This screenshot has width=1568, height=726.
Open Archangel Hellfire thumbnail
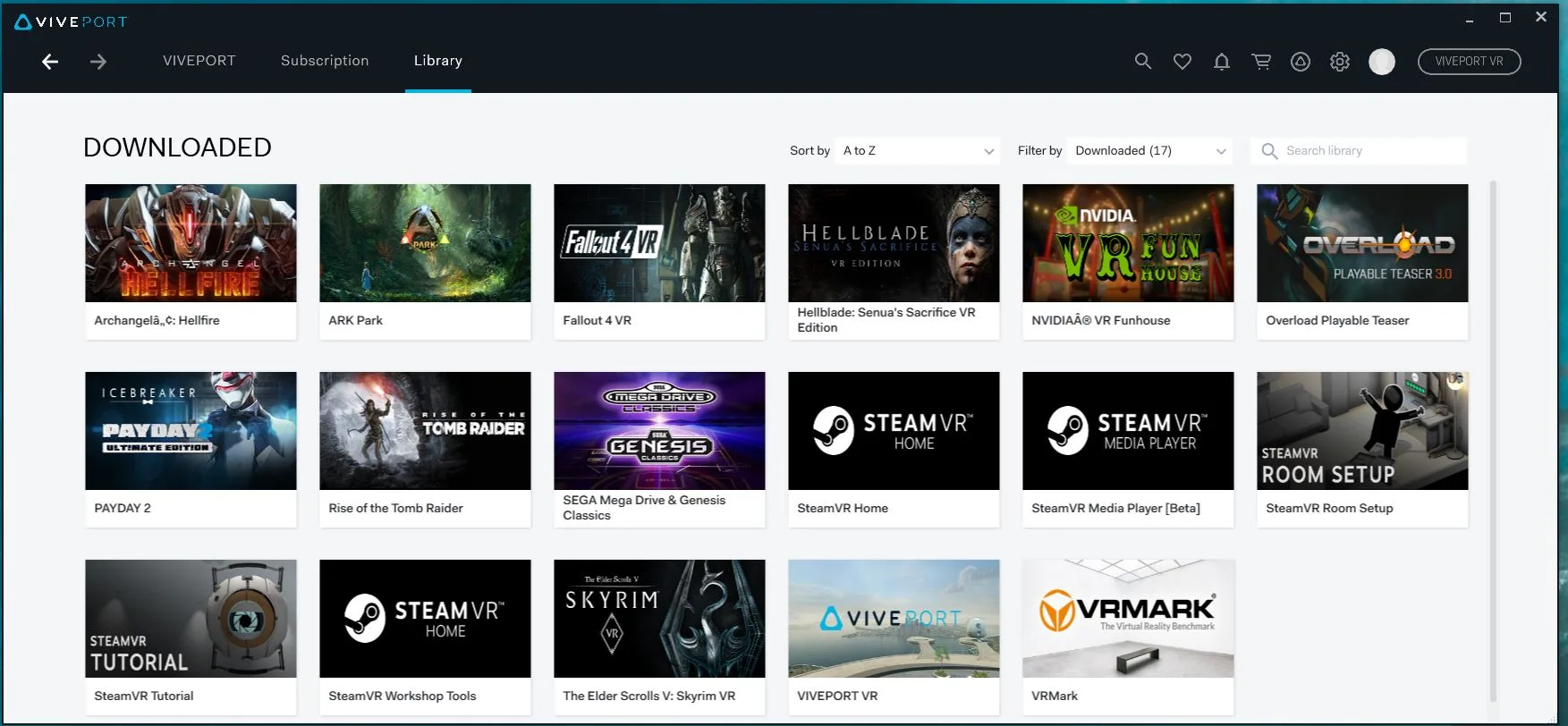[x=191, y=243]
